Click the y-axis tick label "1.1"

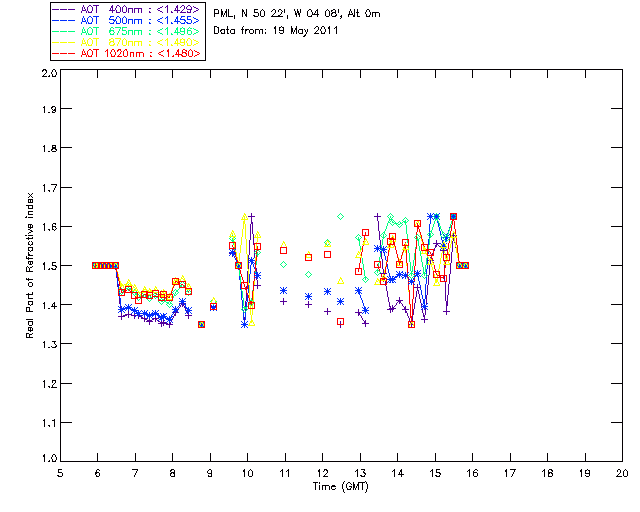coord(49,423)
